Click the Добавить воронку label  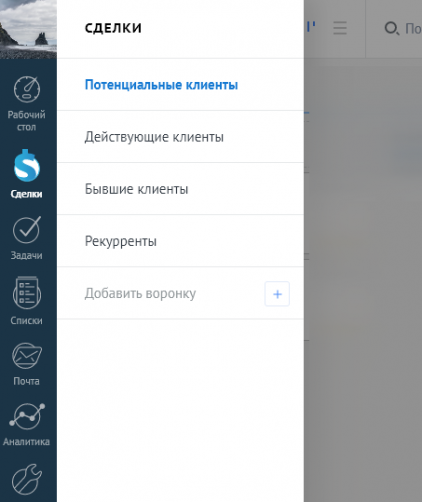(140, 293)
